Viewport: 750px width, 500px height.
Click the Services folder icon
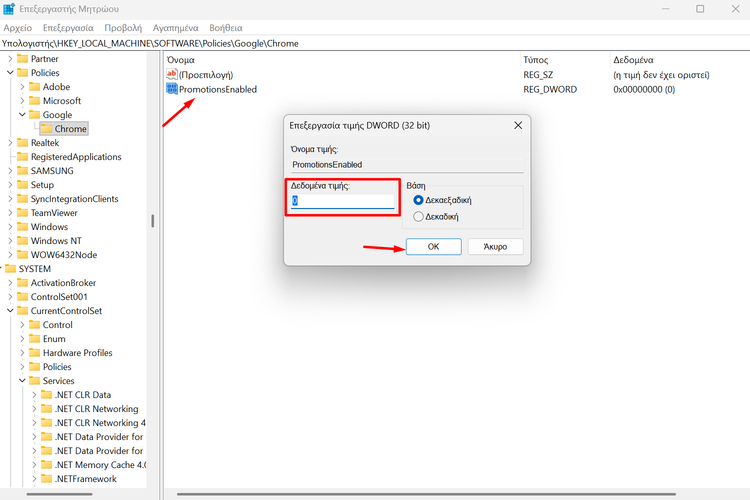click(34, 380)
